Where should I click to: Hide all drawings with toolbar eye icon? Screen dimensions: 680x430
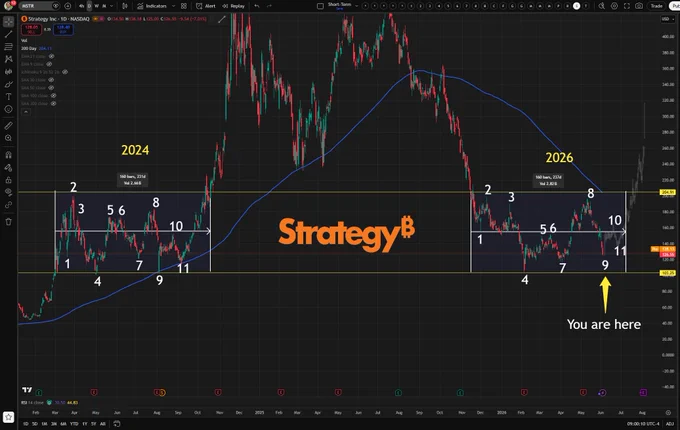coord(8,192)
